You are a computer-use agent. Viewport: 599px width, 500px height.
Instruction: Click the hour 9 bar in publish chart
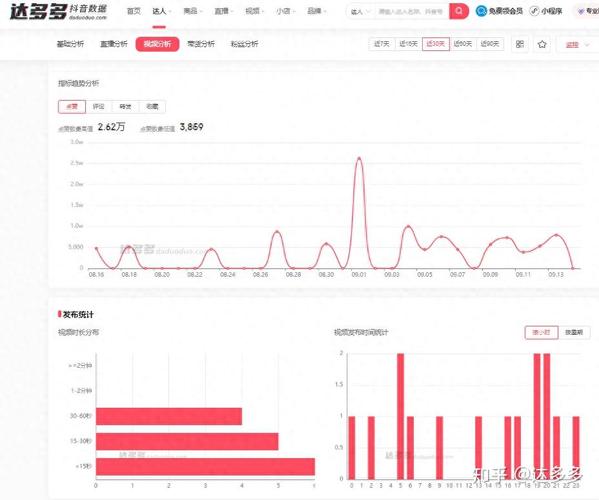pyautogui.click(x=439, y=448)
